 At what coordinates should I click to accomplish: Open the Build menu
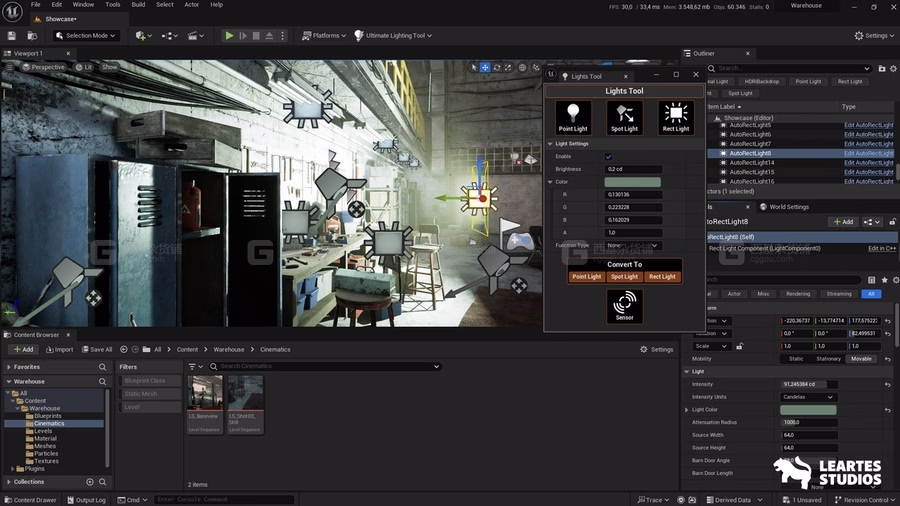pos(138,5)
